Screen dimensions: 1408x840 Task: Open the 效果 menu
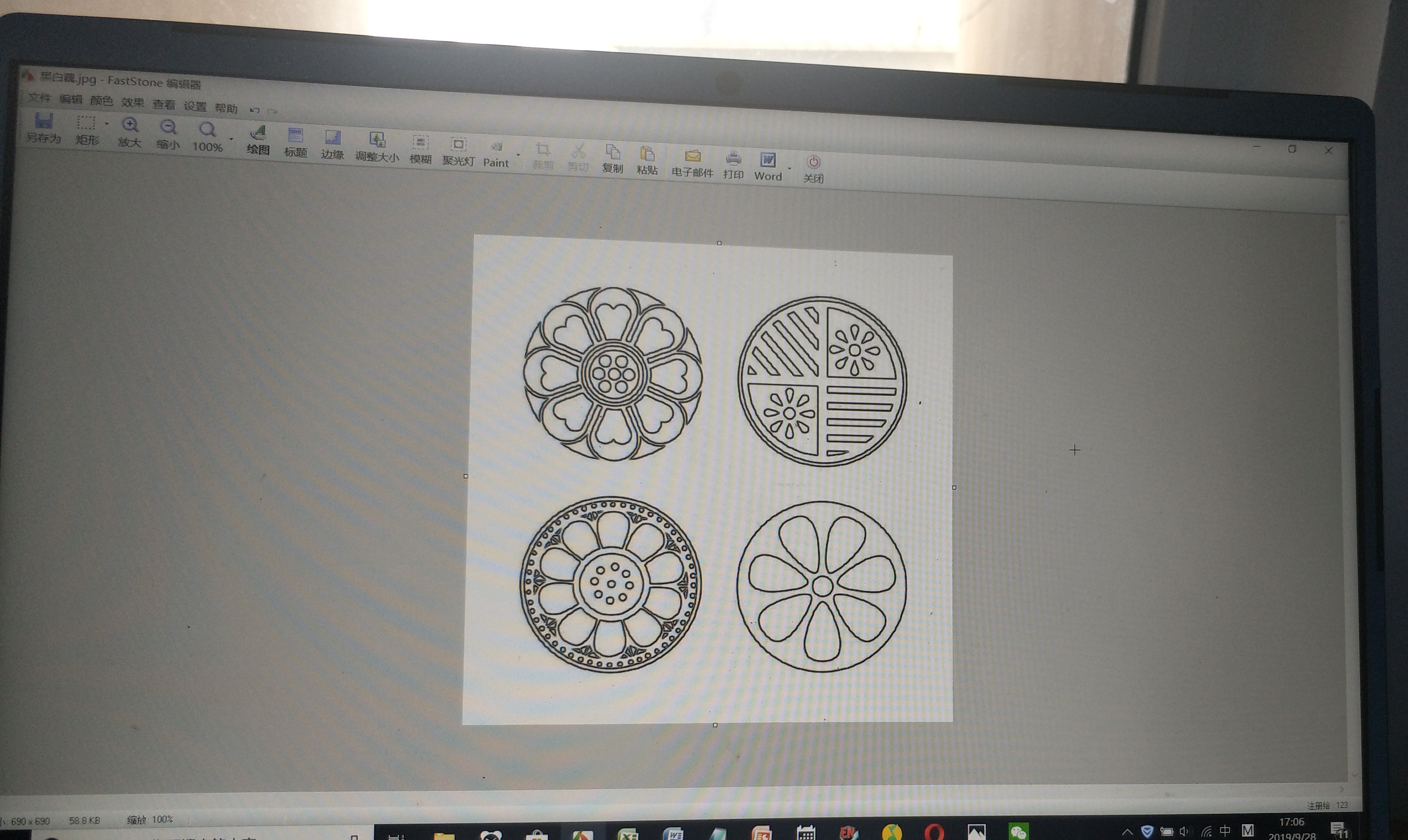tap(133, 103)
